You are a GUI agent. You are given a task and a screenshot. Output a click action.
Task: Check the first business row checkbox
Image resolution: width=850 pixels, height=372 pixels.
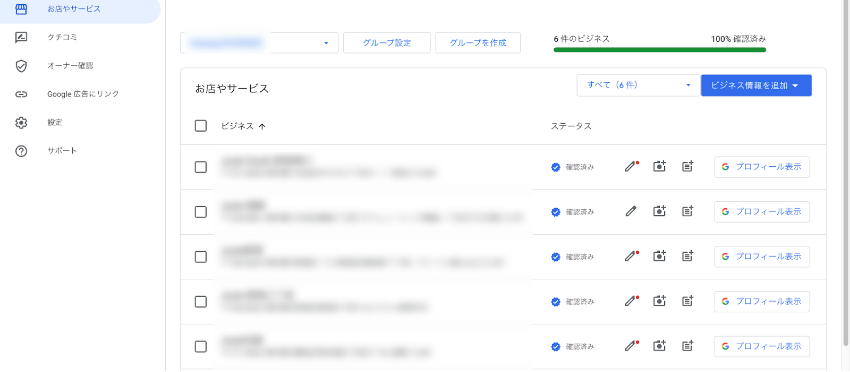pyautogui.click(x=201, y=167)
